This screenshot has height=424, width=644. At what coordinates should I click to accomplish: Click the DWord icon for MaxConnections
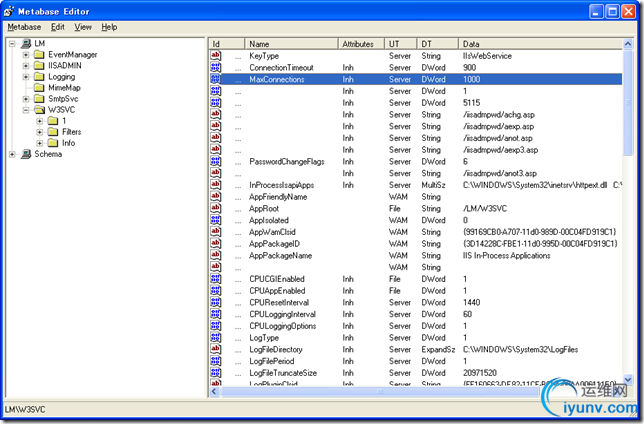tap(216, 79)
